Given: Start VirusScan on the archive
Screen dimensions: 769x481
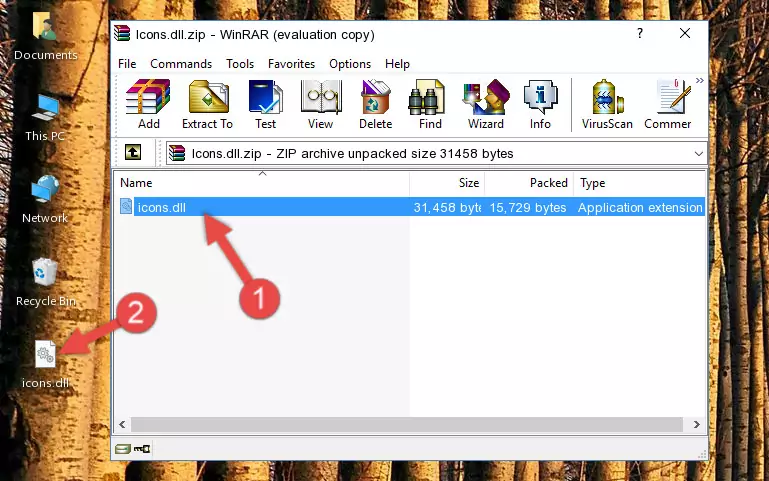Looking at the screenshot, I should pyautogui.click(x=607, y=104).
